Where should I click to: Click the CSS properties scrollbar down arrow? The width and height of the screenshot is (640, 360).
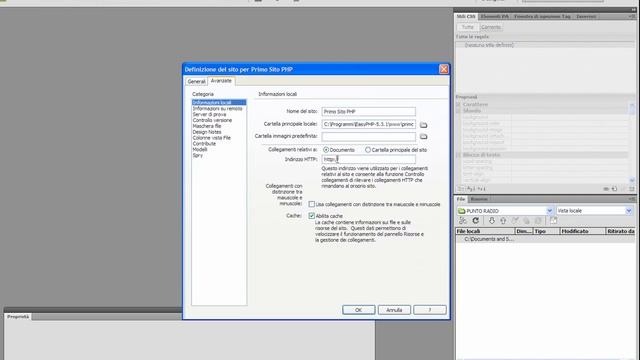point(632,180)
